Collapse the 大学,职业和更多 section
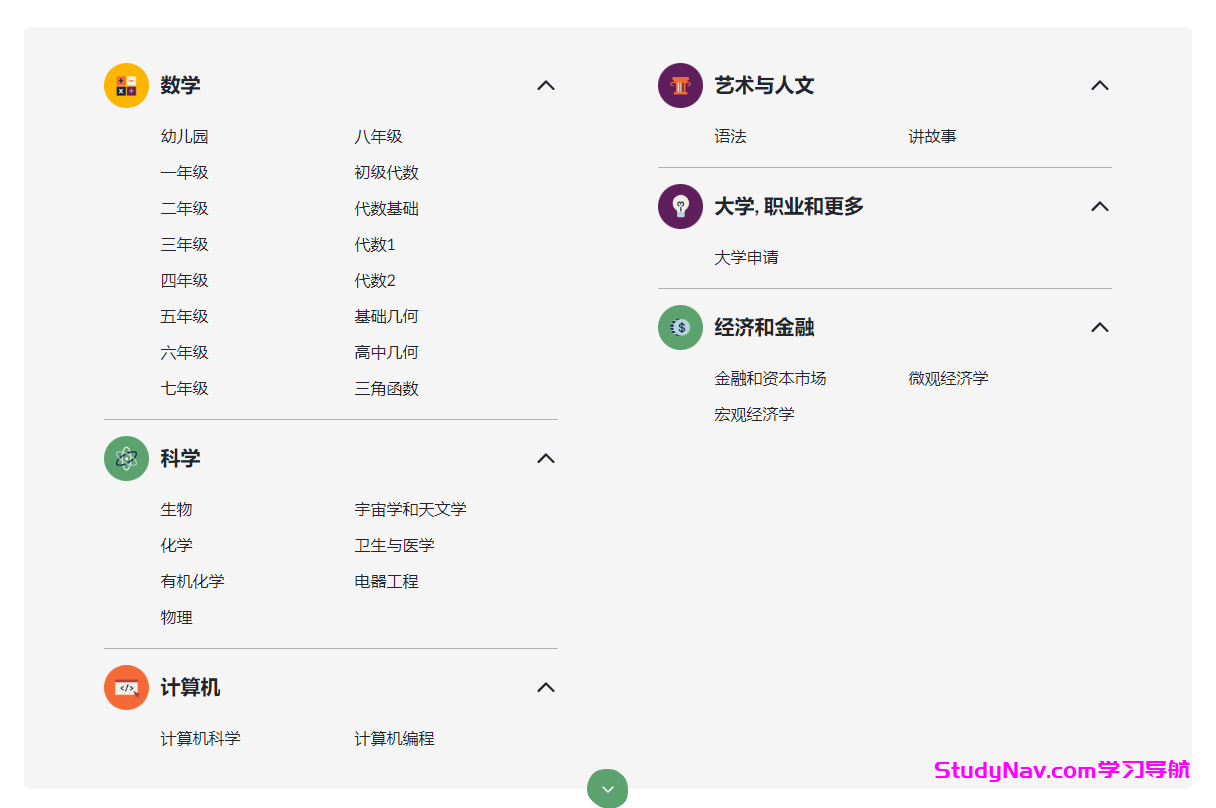1216x808 pixels. pyautogui.click(x=1100, y=207)
